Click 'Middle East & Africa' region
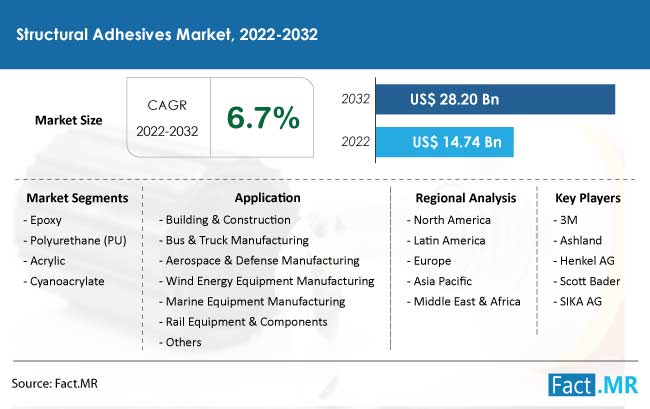 pos(467,301)
